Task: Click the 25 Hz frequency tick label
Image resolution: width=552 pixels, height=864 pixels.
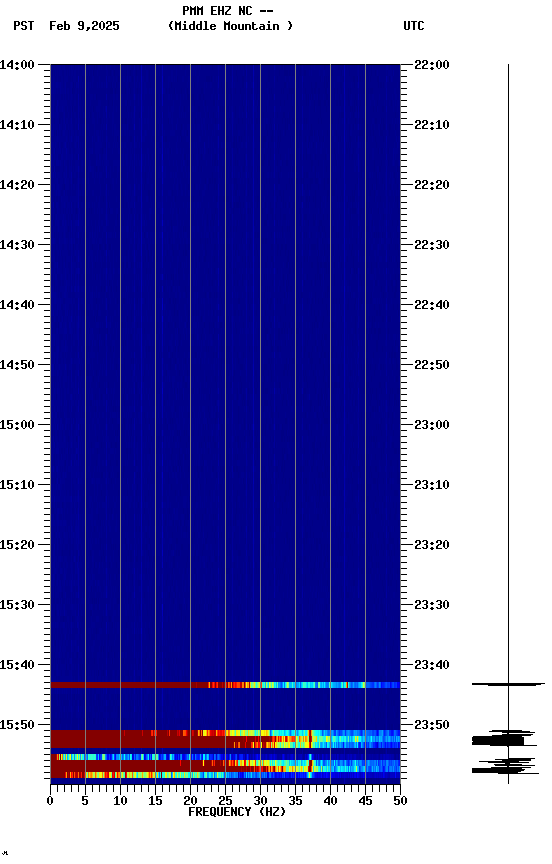Action: coord(225,801)
